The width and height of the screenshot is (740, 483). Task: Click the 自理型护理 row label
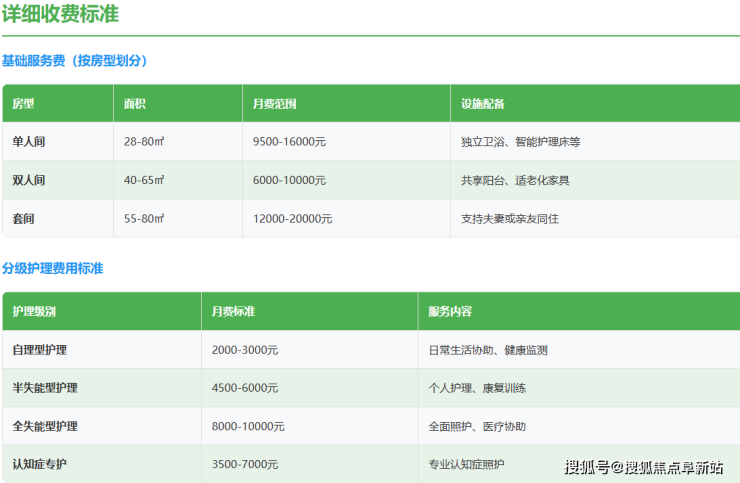click(x=40, y=350)
